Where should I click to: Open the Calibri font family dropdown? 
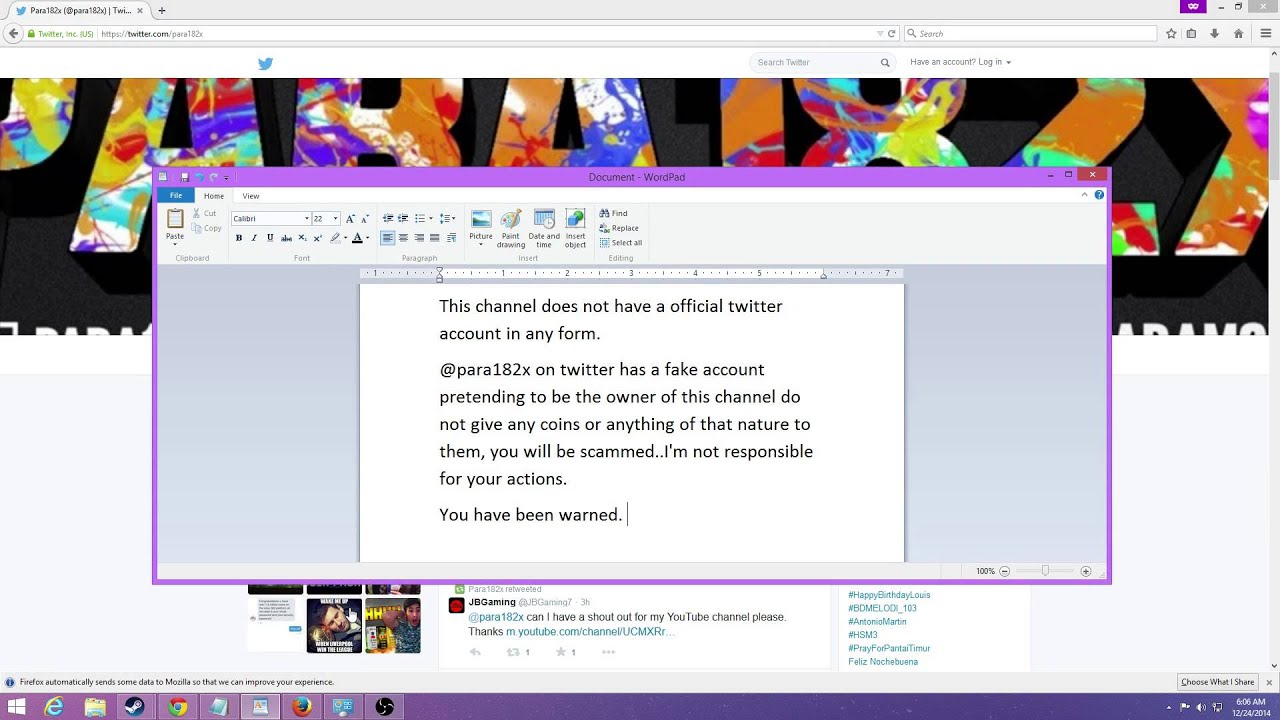point(306,218)
